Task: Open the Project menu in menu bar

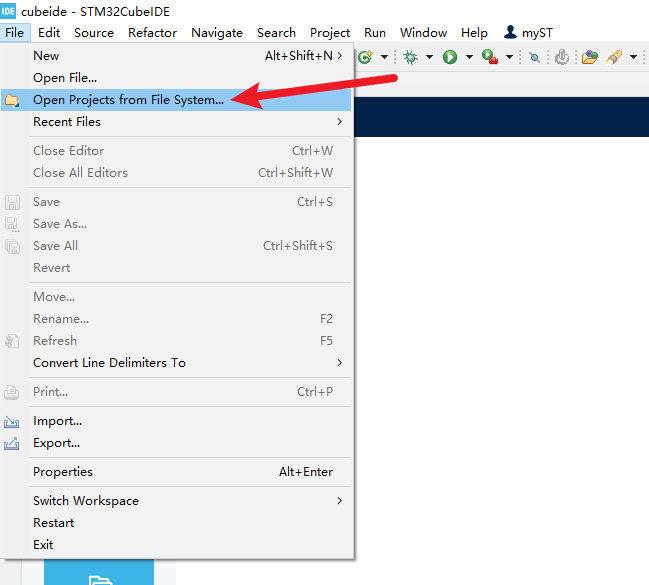Action: tap(330, 33)
